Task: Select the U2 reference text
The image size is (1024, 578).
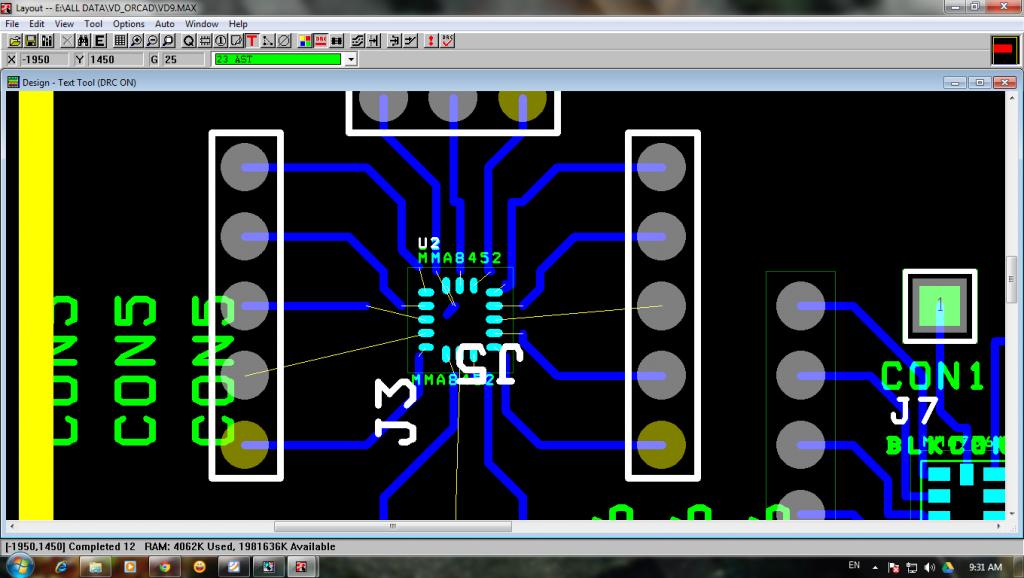Action: click(429, 244)
